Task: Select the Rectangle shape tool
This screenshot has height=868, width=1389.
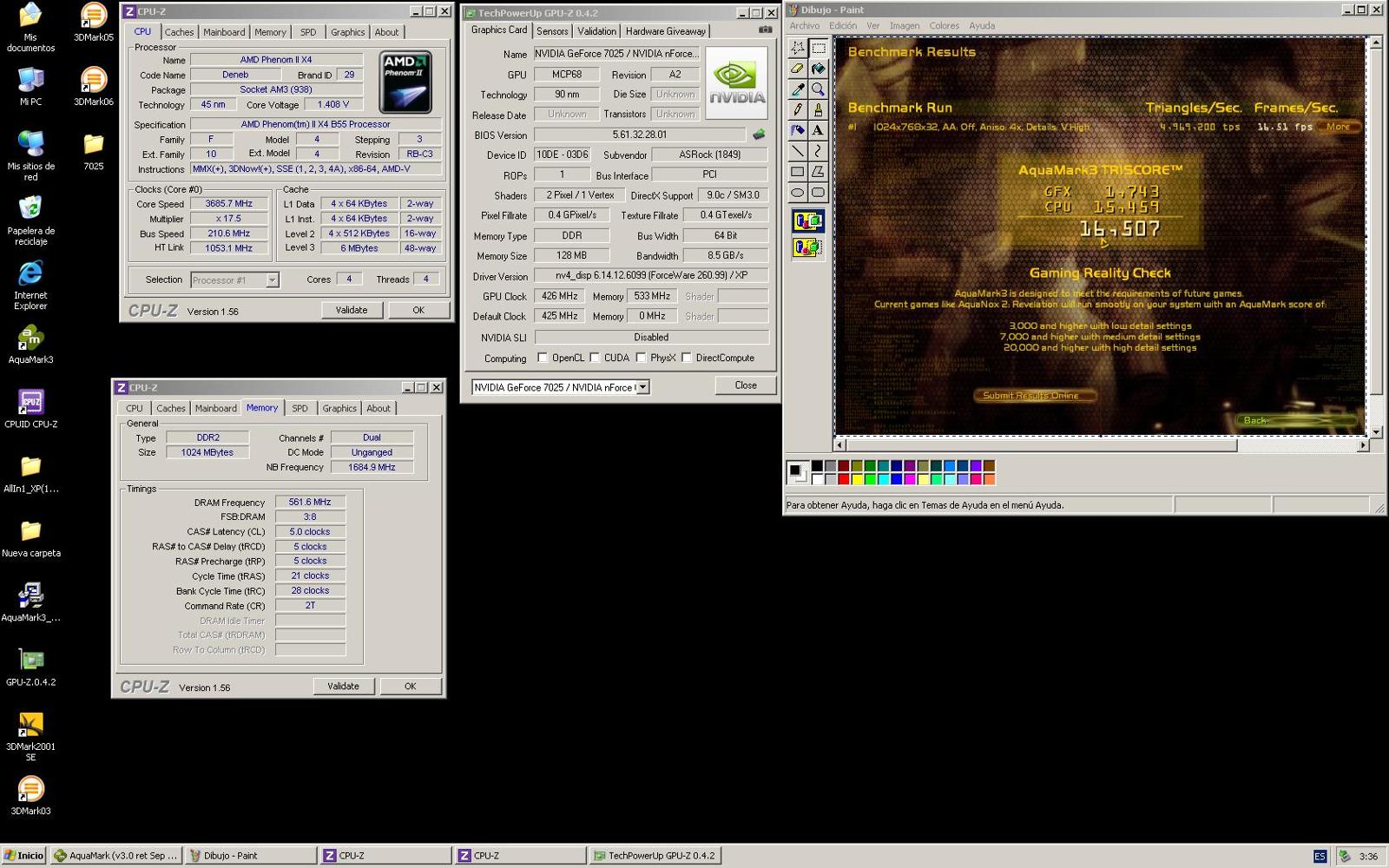Action: pyautogui.click(x=797, y=172)
